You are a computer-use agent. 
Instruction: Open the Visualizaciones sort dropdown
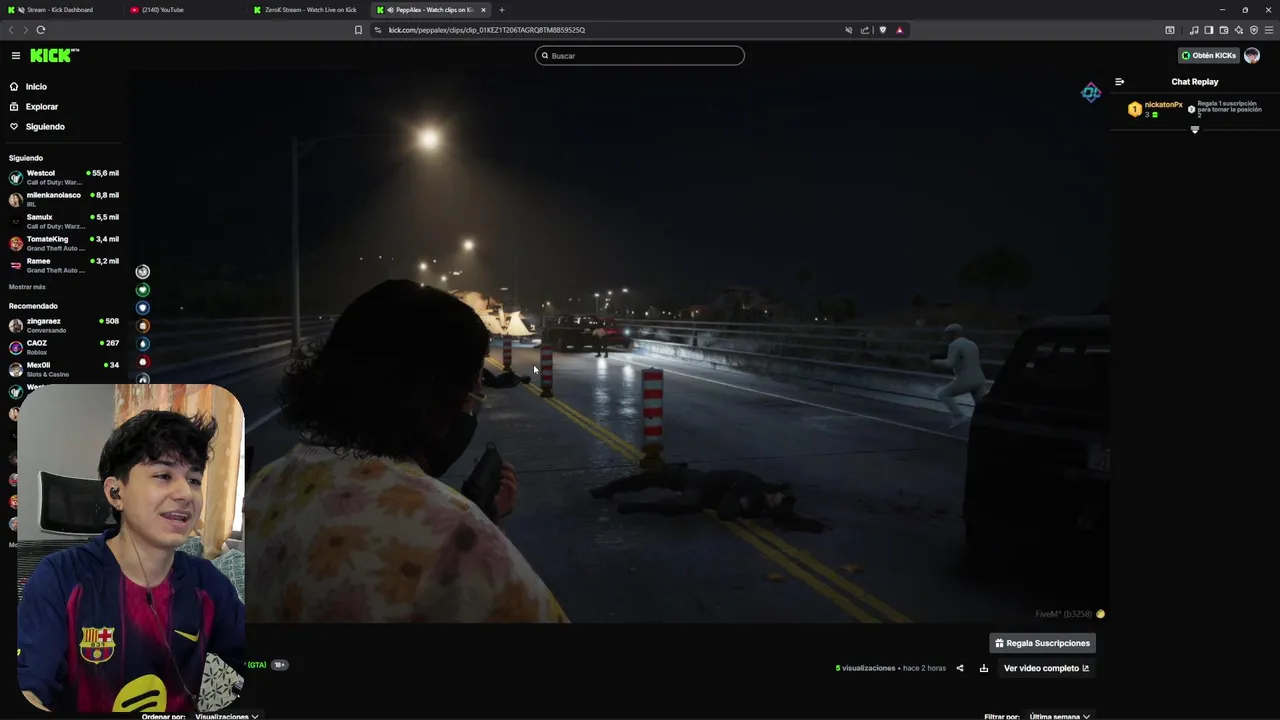227,716
